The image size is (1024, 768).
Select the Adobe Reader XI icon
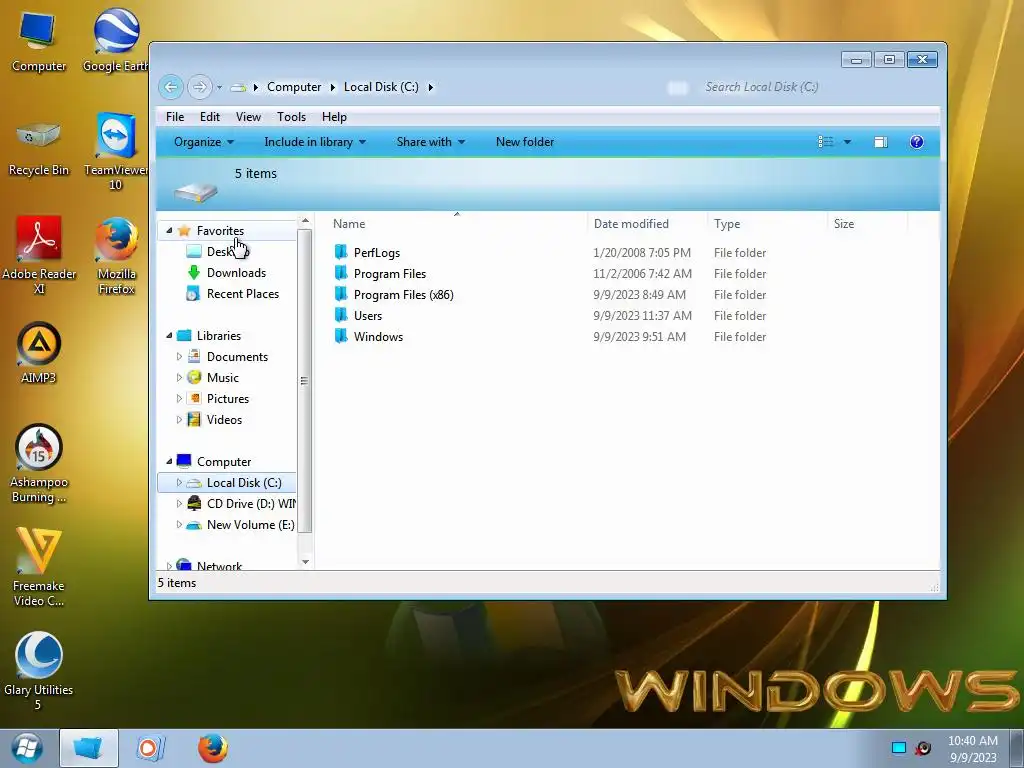[x=39, y=255]
